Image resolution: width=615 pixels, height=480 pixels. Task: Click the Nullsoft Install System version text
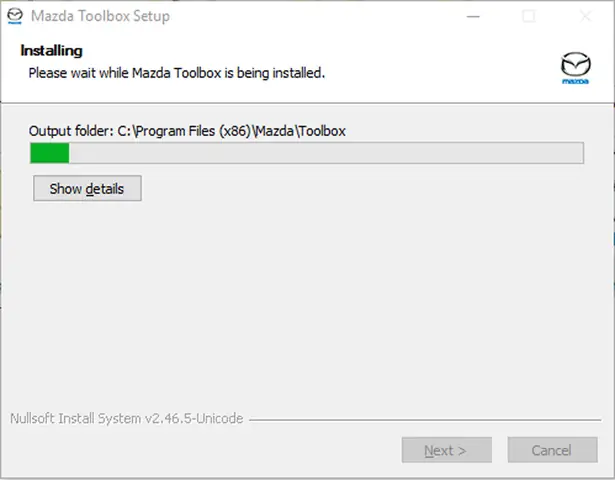point(126,418)
